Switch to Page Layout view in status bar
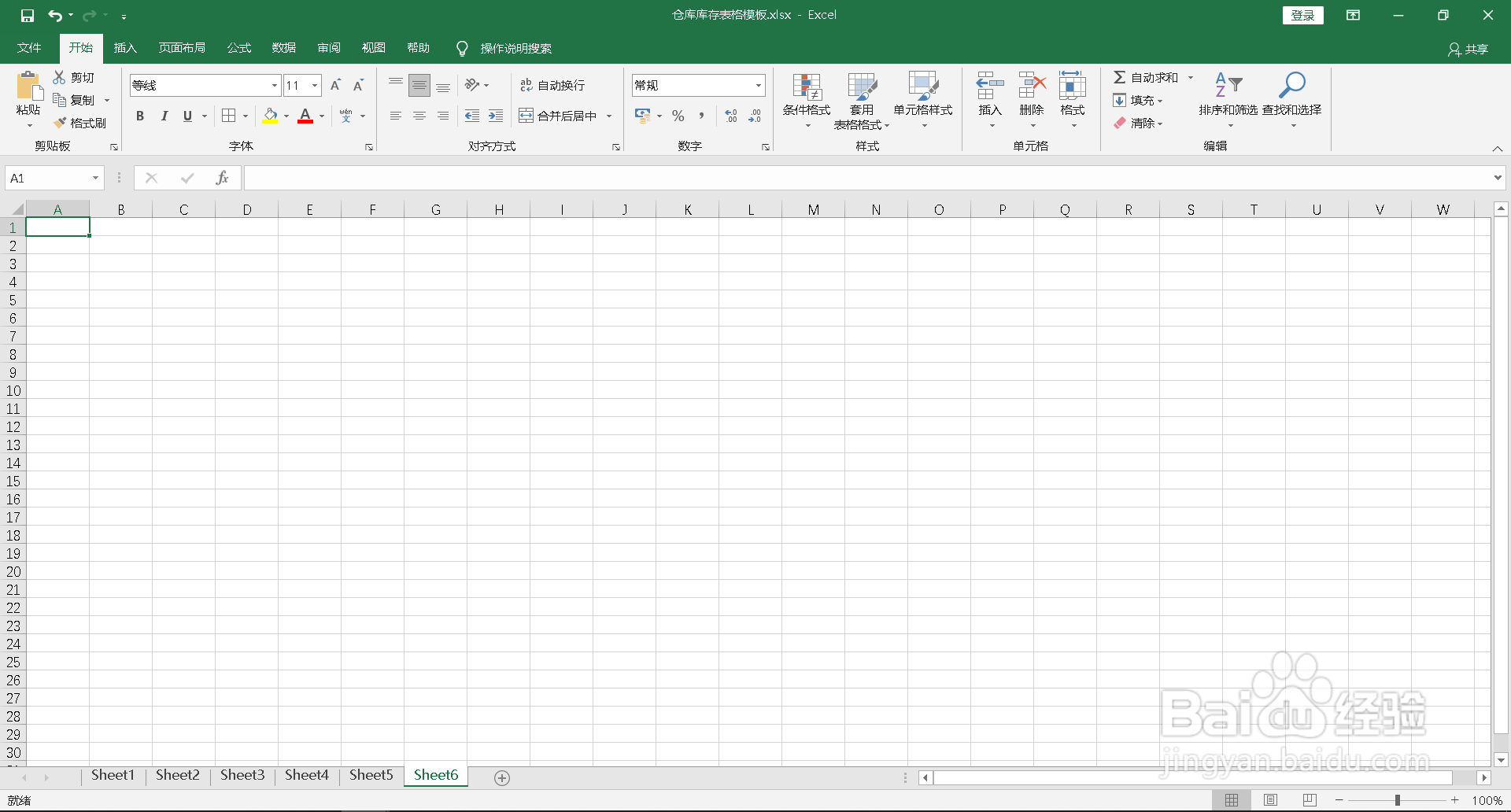This screenshot has height=812, width=1511. pos(1271,800)
